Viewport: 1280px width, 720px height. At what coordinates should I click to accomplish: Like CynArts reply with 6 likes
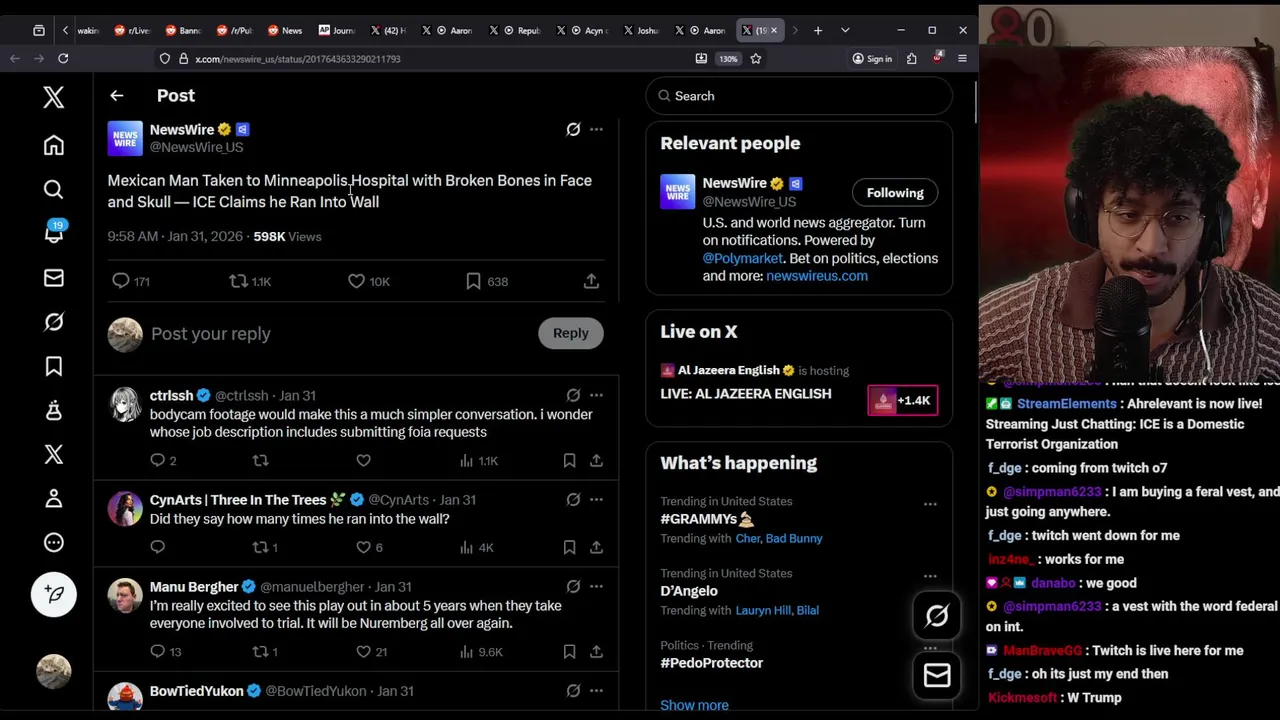click(368, 547)
